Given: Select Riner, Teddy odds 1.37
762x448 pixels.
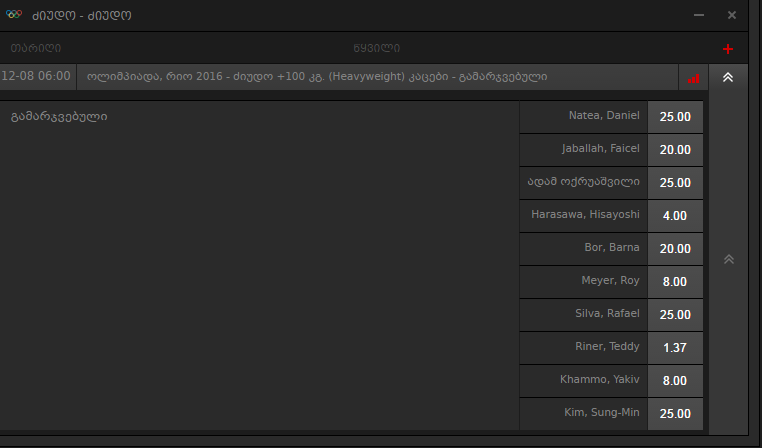Looking at the screenshot, I should pyautogui.click(x=675, y=348).
